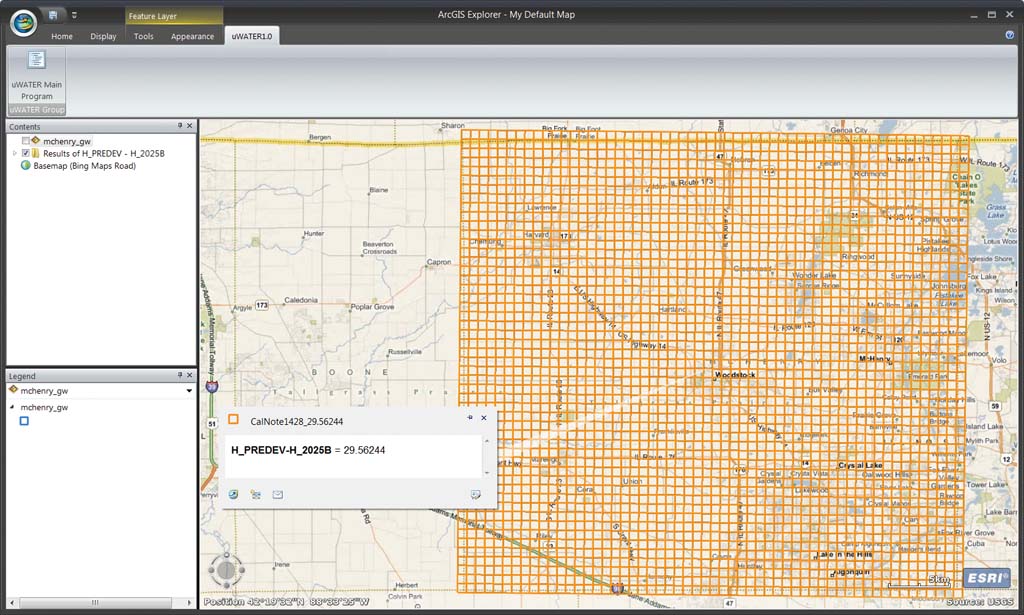Open the ArcGIS Explorer application globe button
1024x615 pixels.
24,23
